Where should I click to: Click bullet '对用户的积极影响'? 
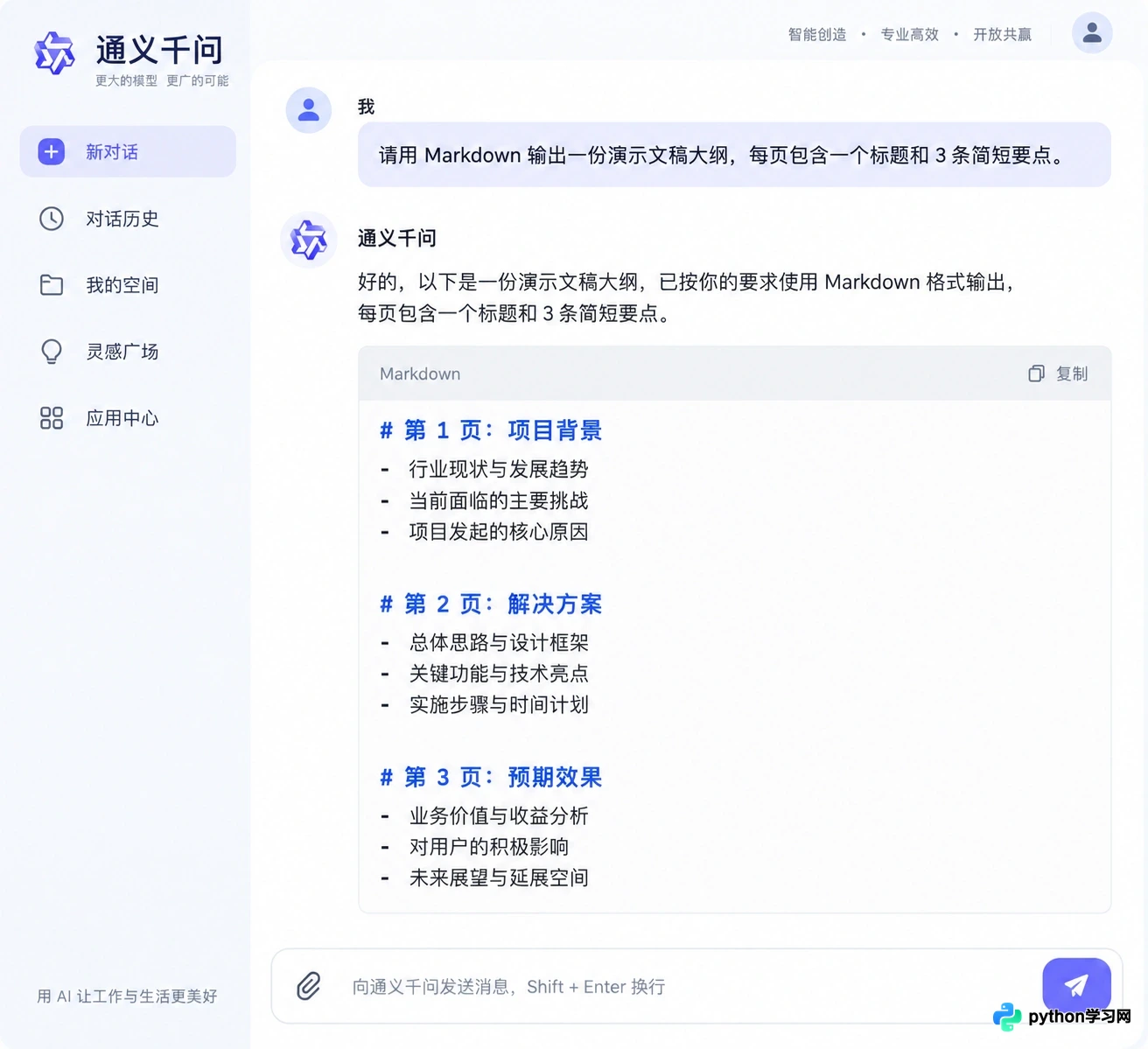coord(489,847)
